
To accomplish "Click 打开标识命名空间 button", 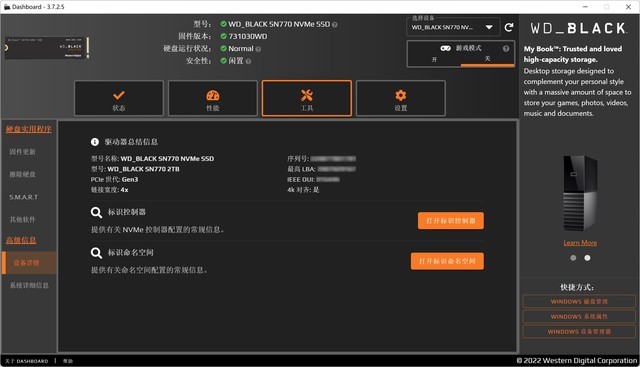I will coord(447,261).
